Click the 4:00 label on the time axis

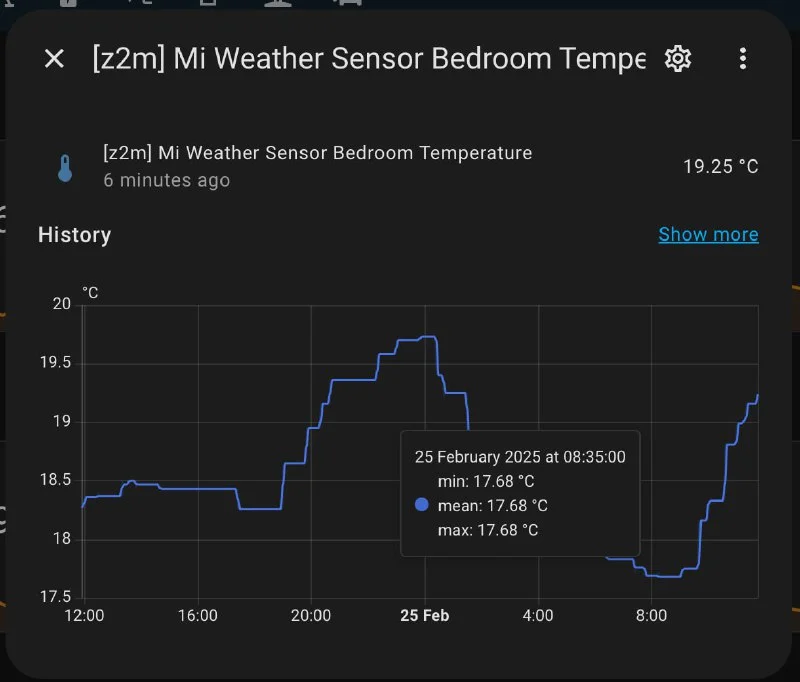tap(538, 616)
